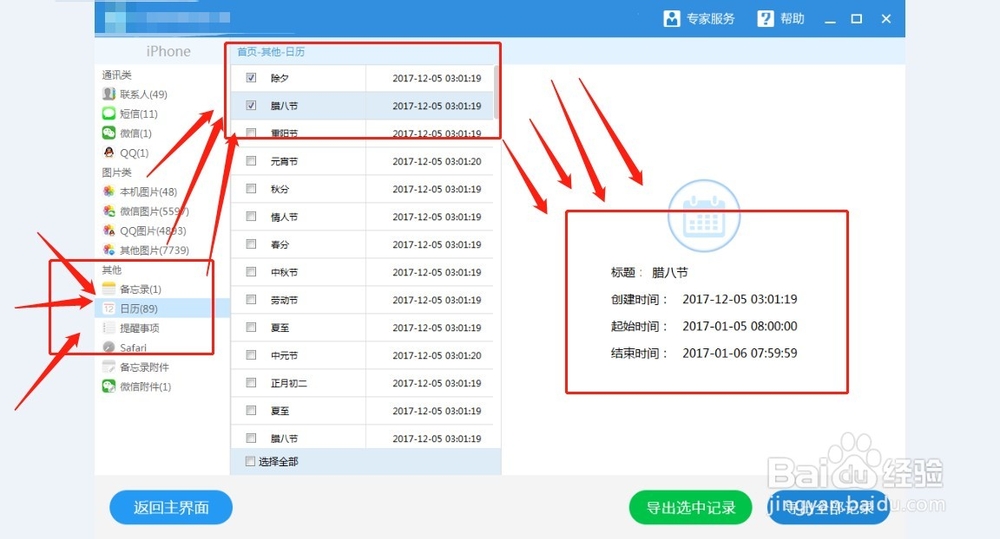The width and height of the screenshot is (1000, 539).
Task: Uncheck the 除夕 checkbox
Action: pyautogui.click(x=251, y=78)
